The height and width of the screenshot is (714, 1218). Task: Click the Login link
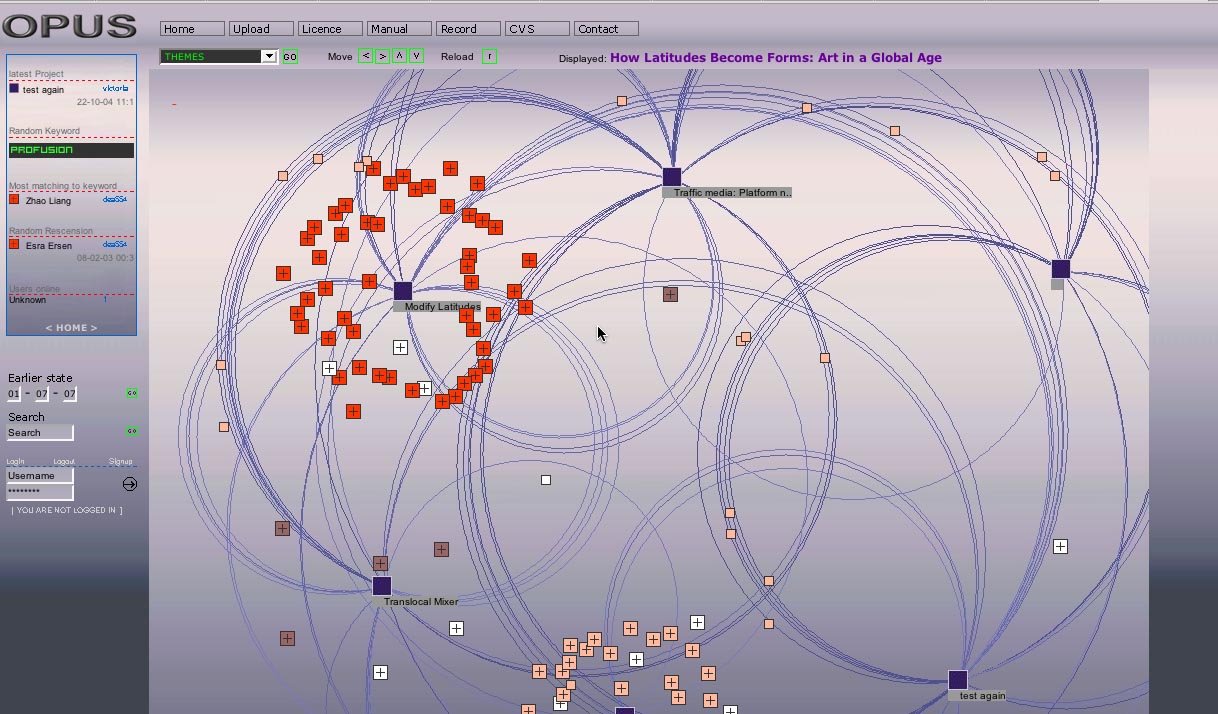pyautogui.click(x=15, y=462)
